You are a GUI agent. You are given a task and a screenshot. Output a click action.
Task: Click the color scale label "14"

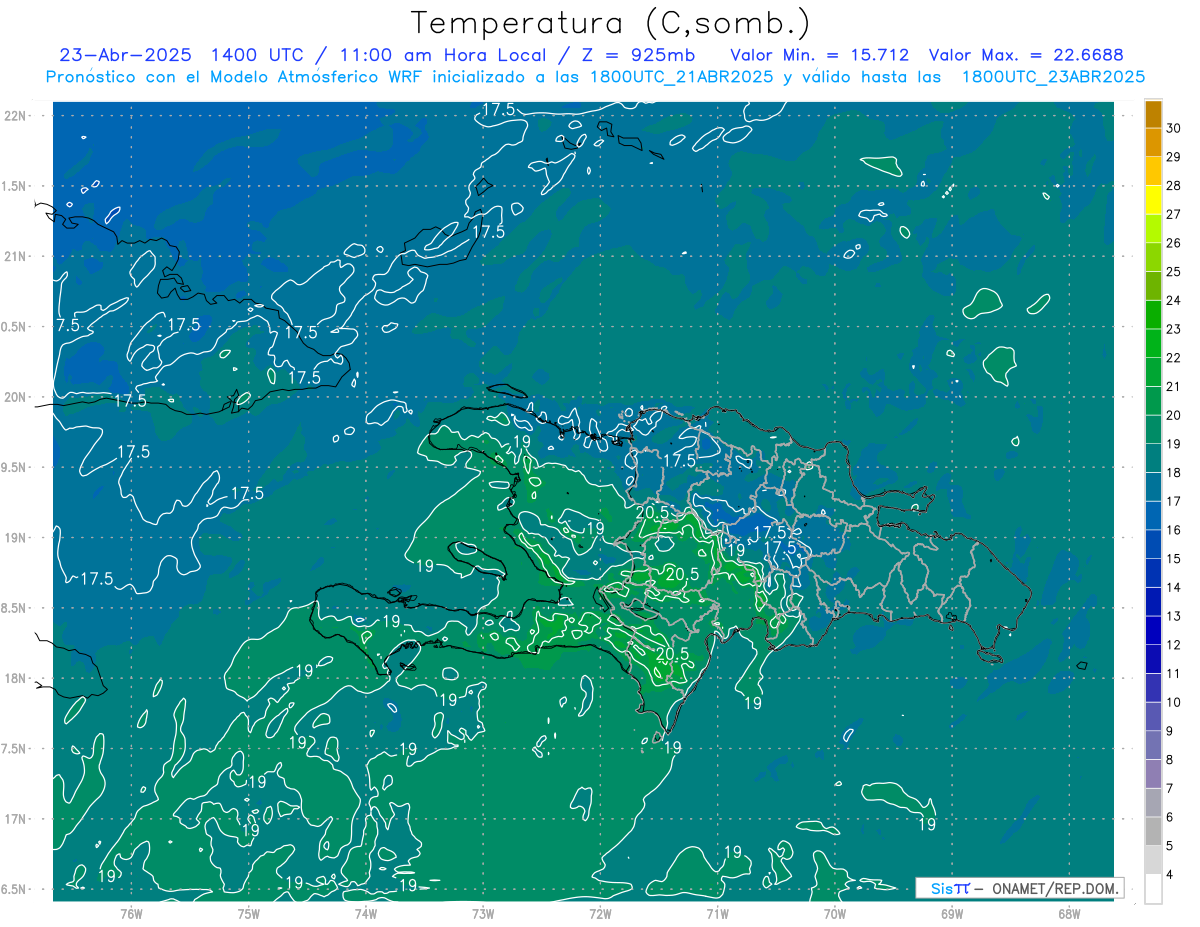coord(1174,588)
